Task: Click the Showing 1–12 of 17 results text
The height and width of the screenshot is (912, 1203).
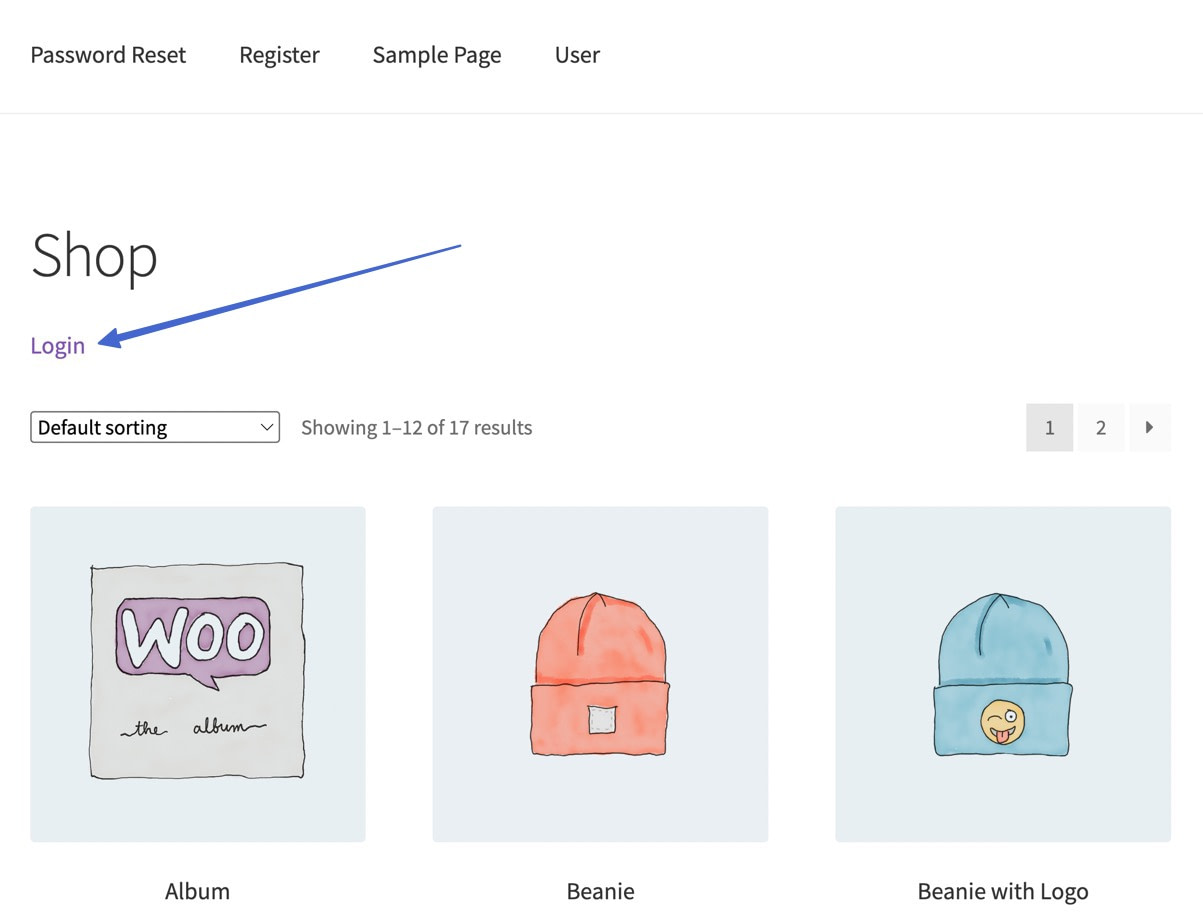Action: tap(416, 427)
